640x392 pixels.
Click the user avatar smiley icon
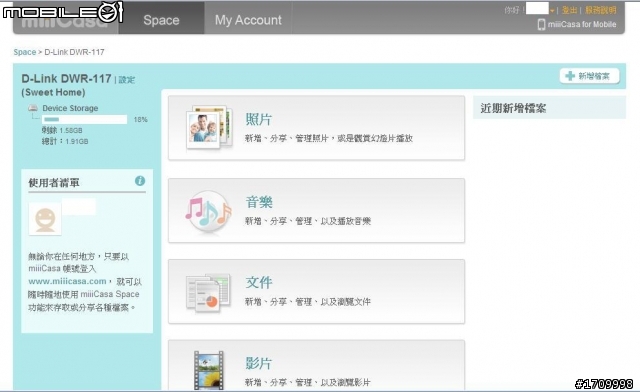(x=45, y=219)
